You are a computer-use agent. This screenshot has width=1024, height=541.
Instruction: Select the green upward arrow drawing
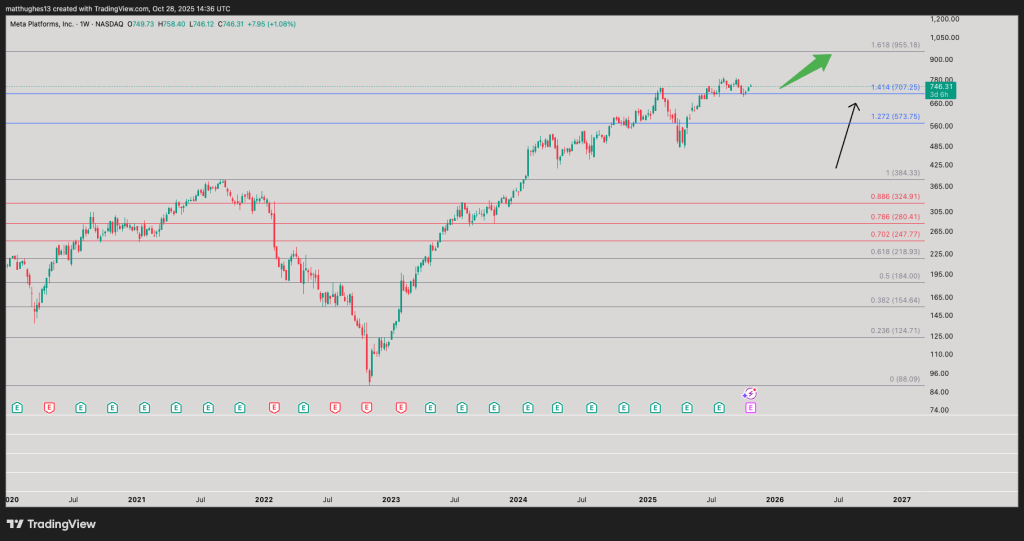[807, 71]
